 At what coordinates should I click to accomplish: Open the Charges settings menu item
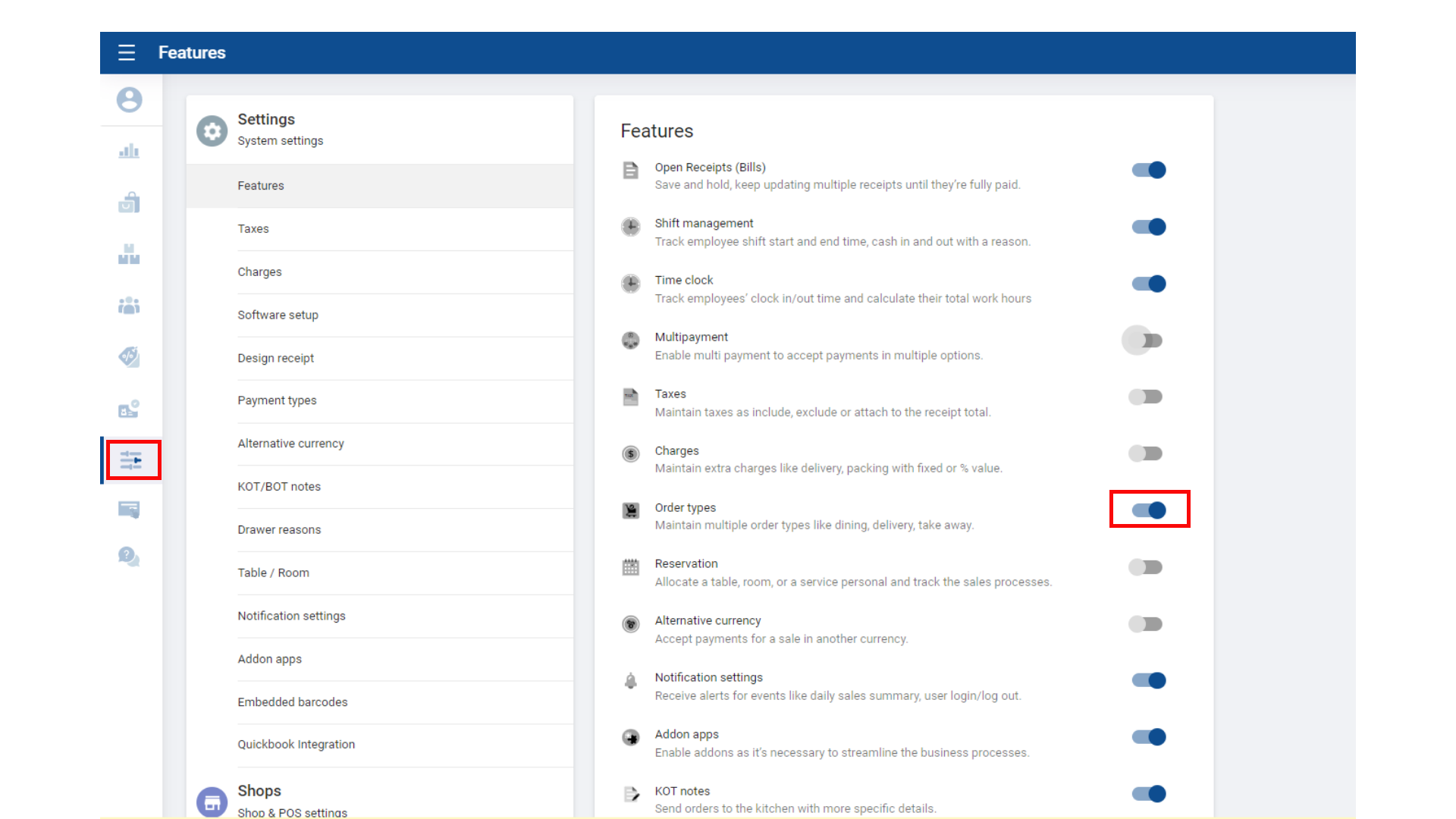tap(380, 272)
